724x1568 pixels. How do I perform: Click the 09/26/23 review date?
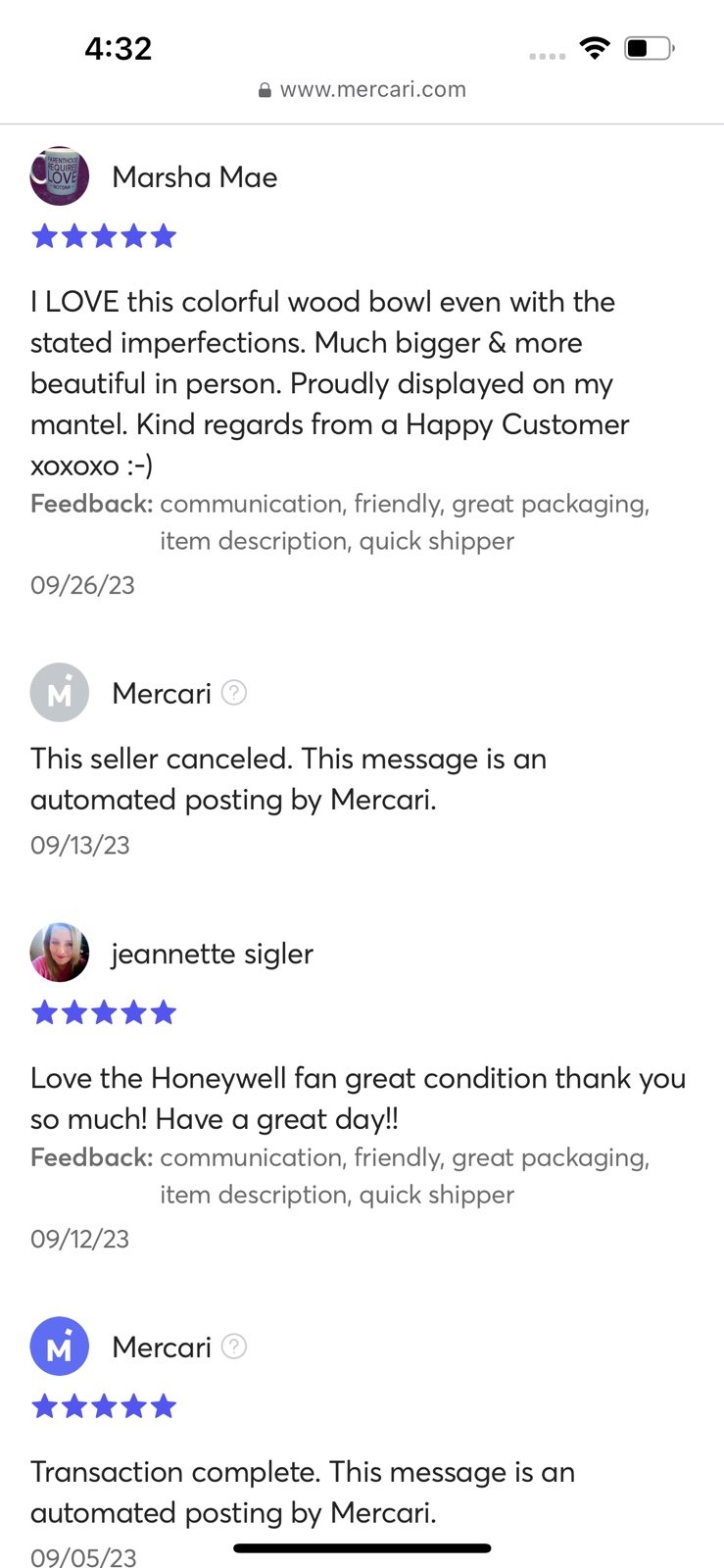[83, 586]
